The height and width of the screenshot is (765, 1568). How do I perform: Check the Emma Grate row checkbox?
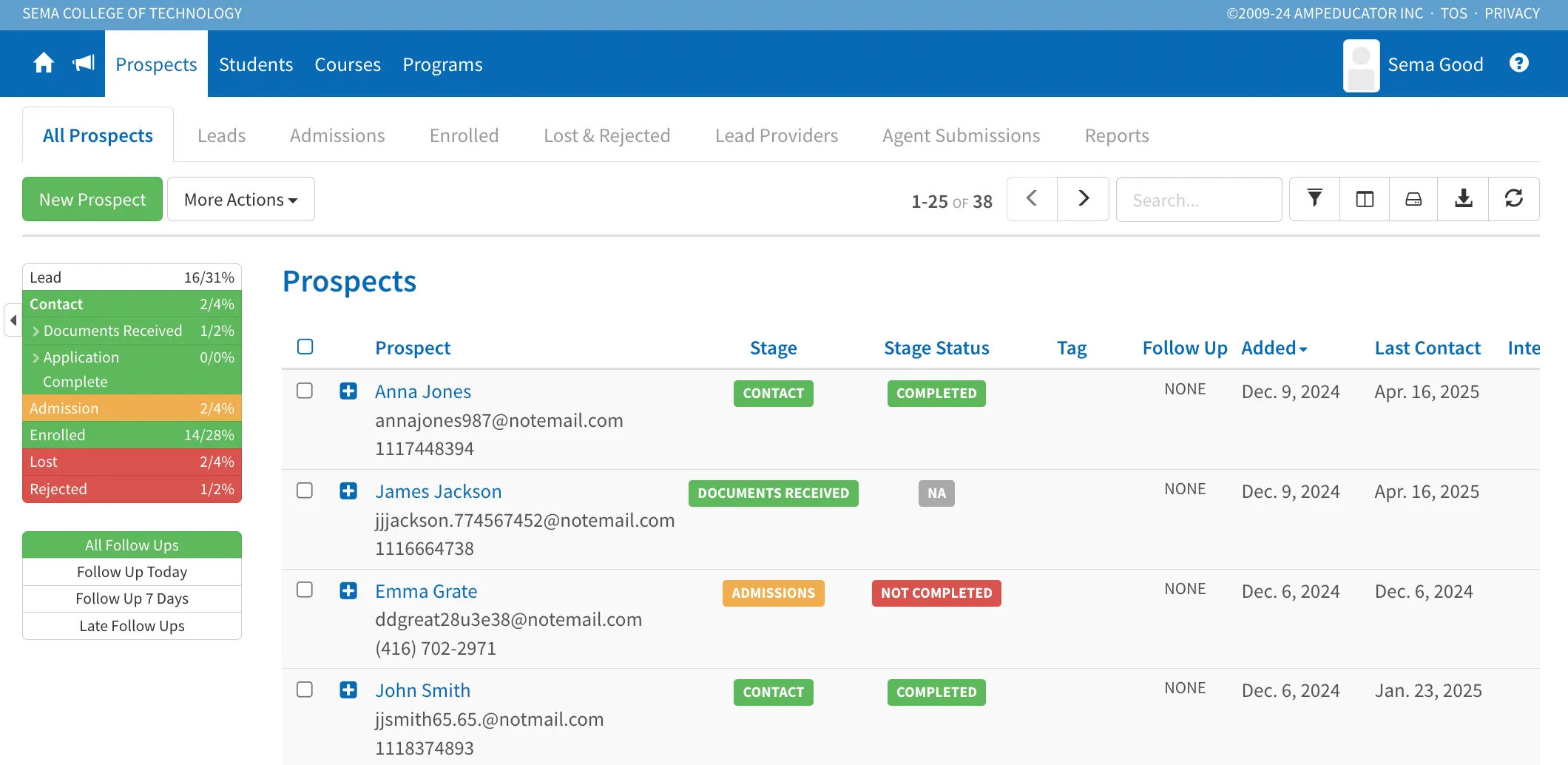[x=305, y=590]
